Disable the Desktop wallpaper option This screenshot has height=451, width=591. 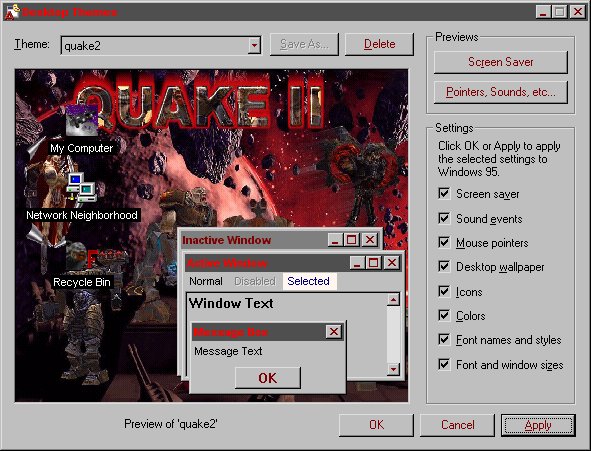(x=444, y=267)
